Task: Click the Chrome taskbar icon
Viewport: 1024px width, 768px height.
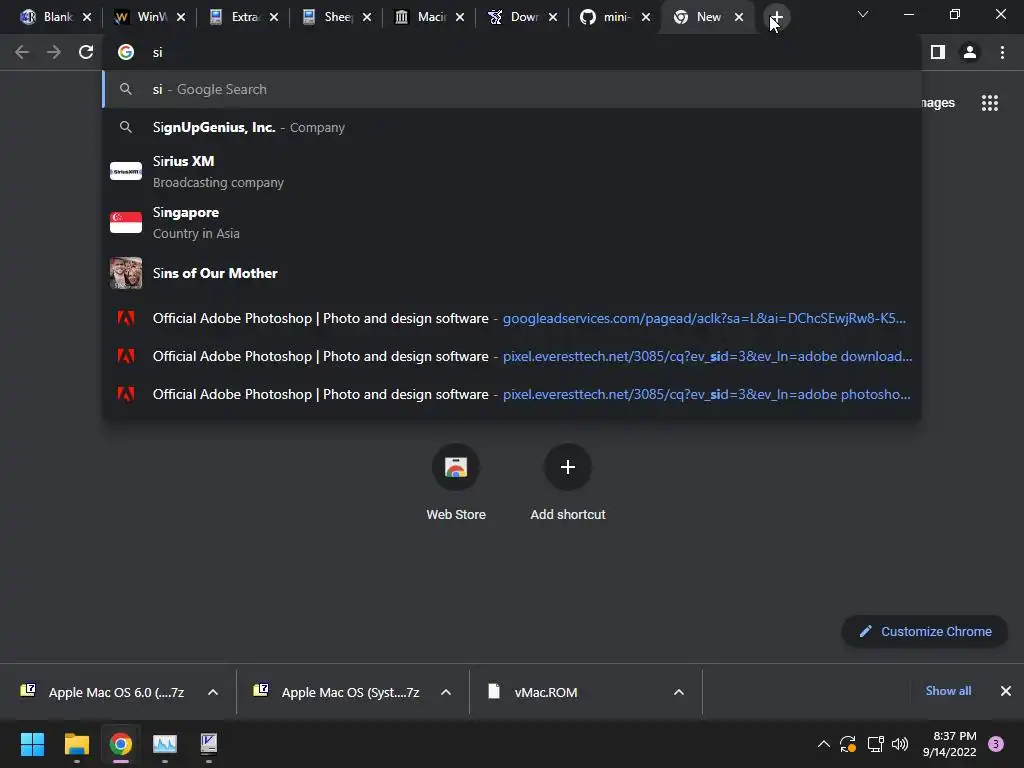Action: point(120,744)
